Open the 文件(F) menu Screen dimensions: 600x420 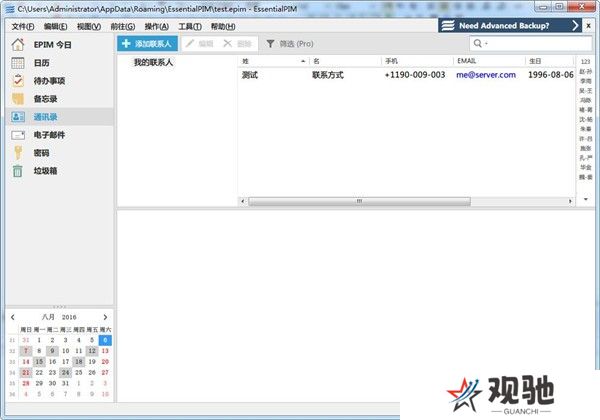pyautogui.click(x=23, y=26)
